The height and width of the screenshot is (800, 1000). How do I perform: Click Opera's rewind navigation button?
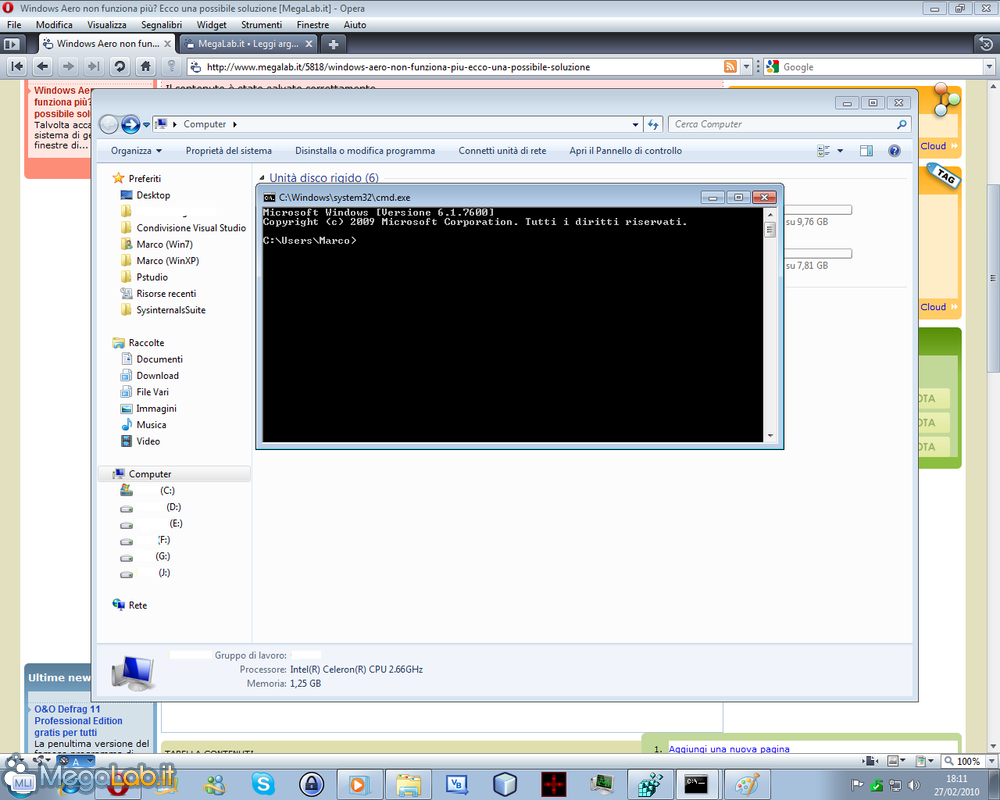[x=17, y=66]
